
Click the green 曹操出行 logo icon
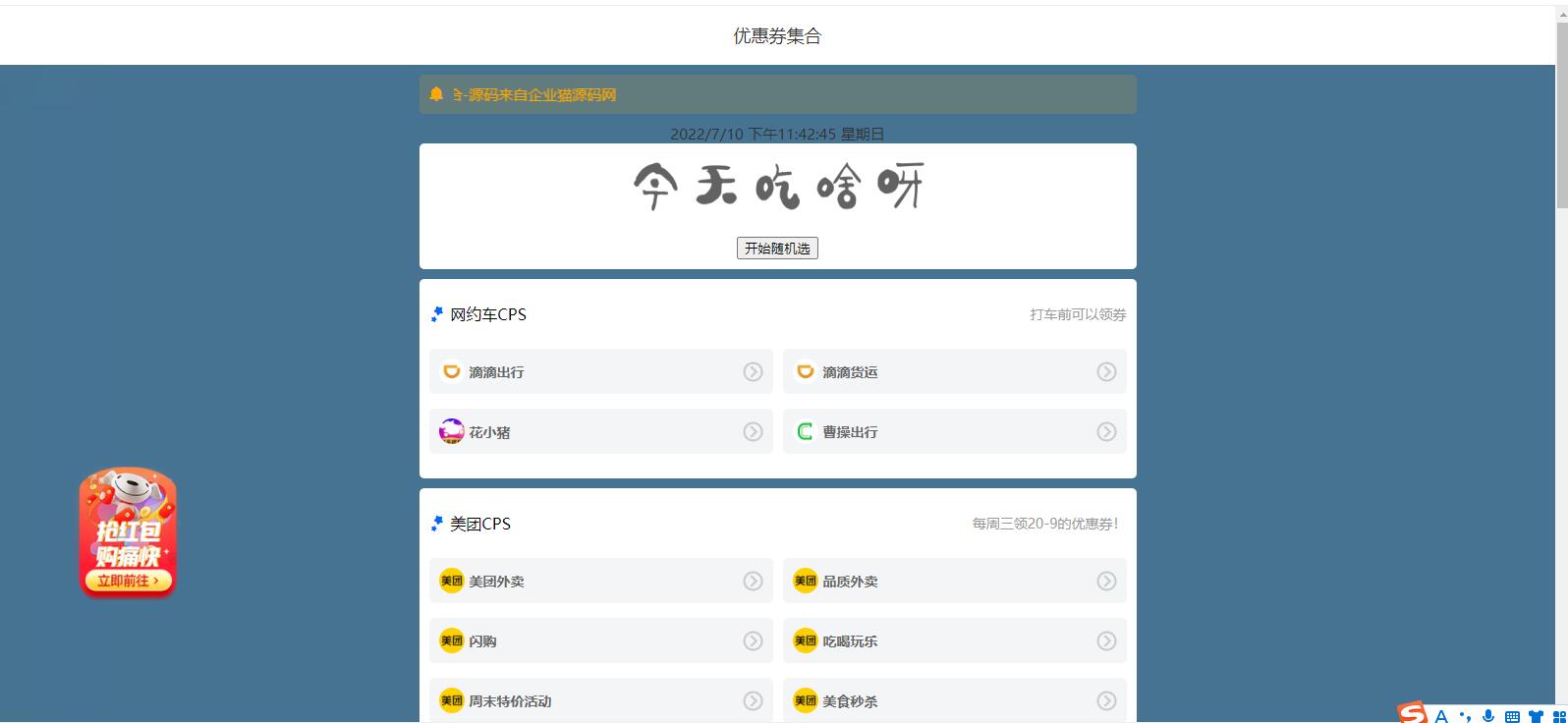pos(806,431)
